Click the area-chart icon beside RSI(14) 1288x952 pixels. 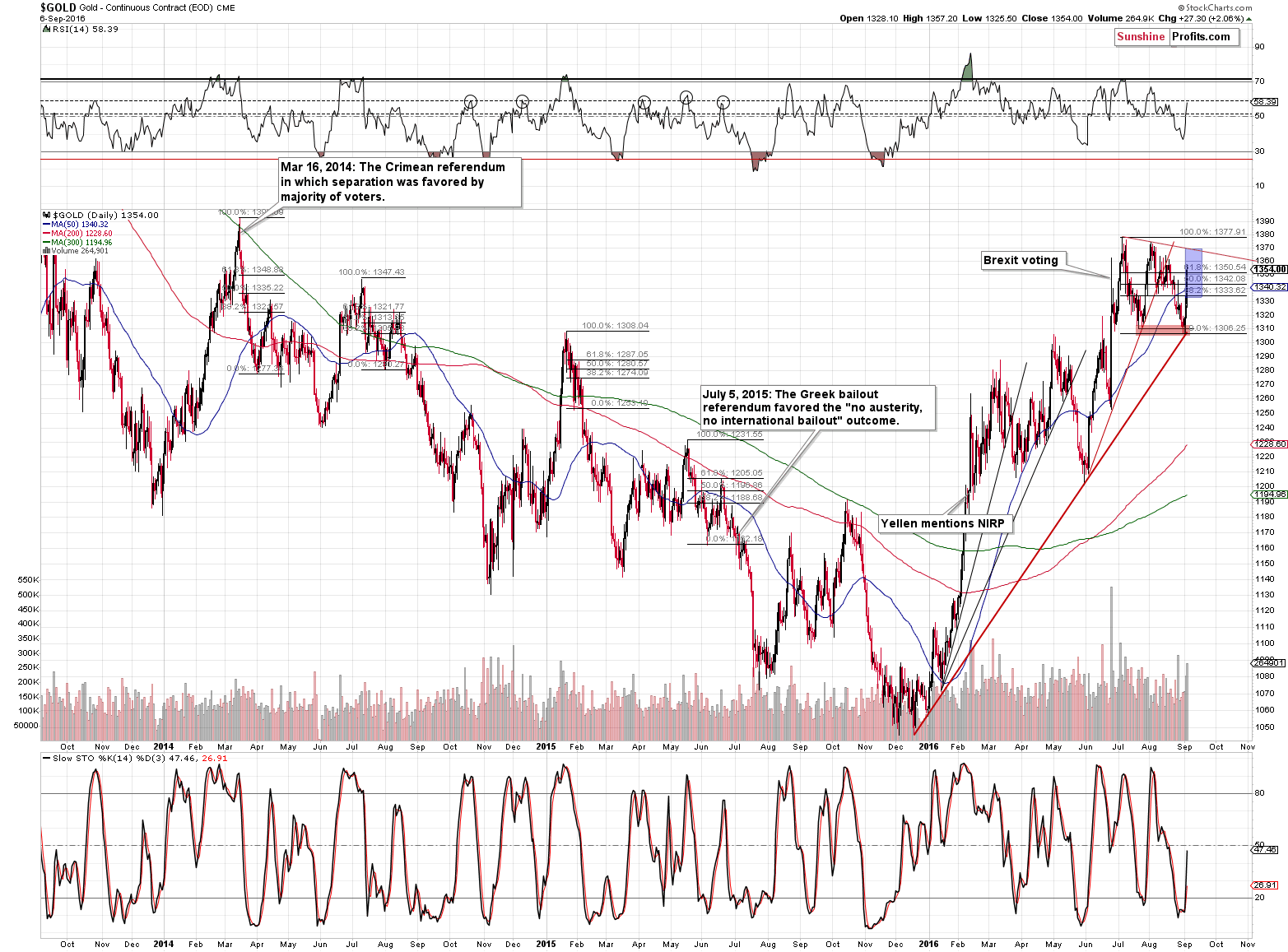[x=45, y=29]
